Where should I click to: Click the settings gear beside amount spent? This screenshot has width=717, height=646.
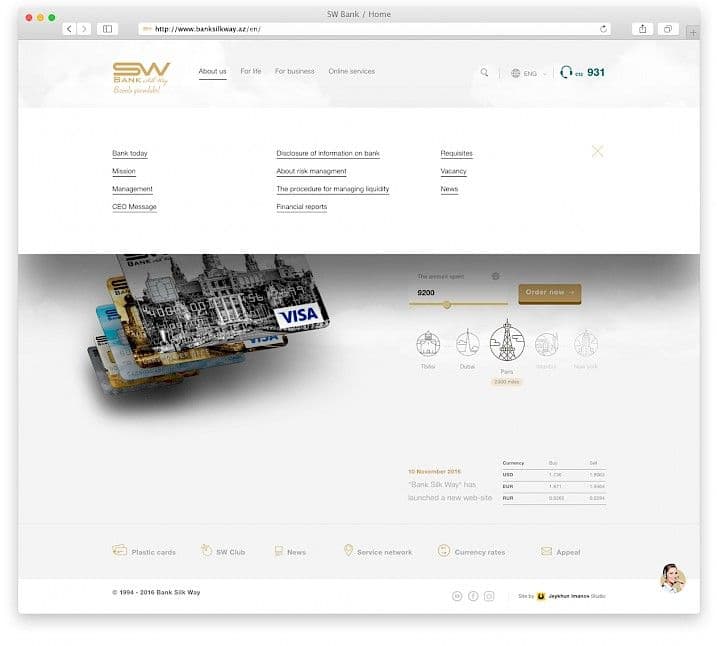pyautogui.click(x=495, y=276)
